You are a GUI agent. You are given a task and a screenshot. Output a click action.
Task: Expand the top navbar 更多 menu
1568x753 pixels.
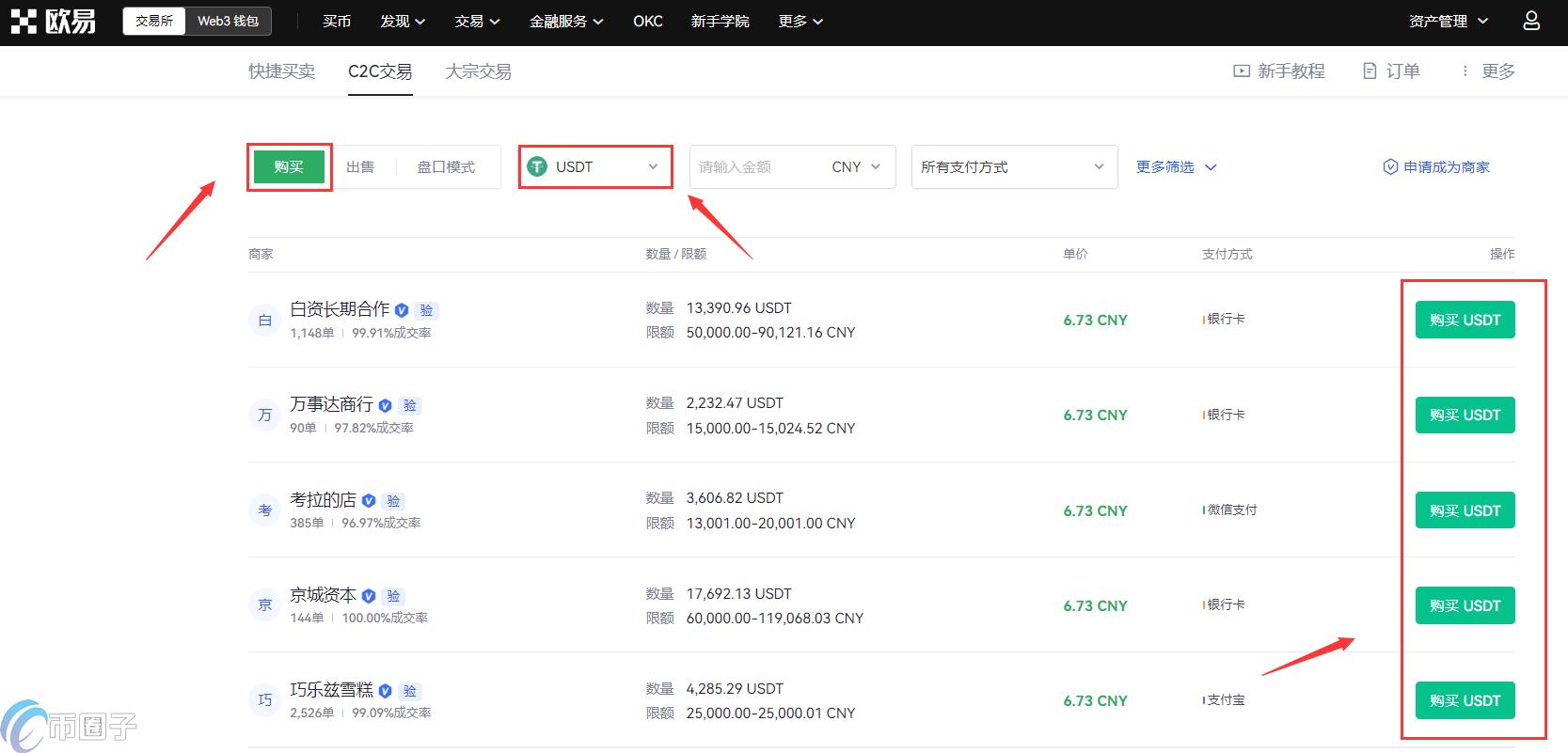[800, 21]
